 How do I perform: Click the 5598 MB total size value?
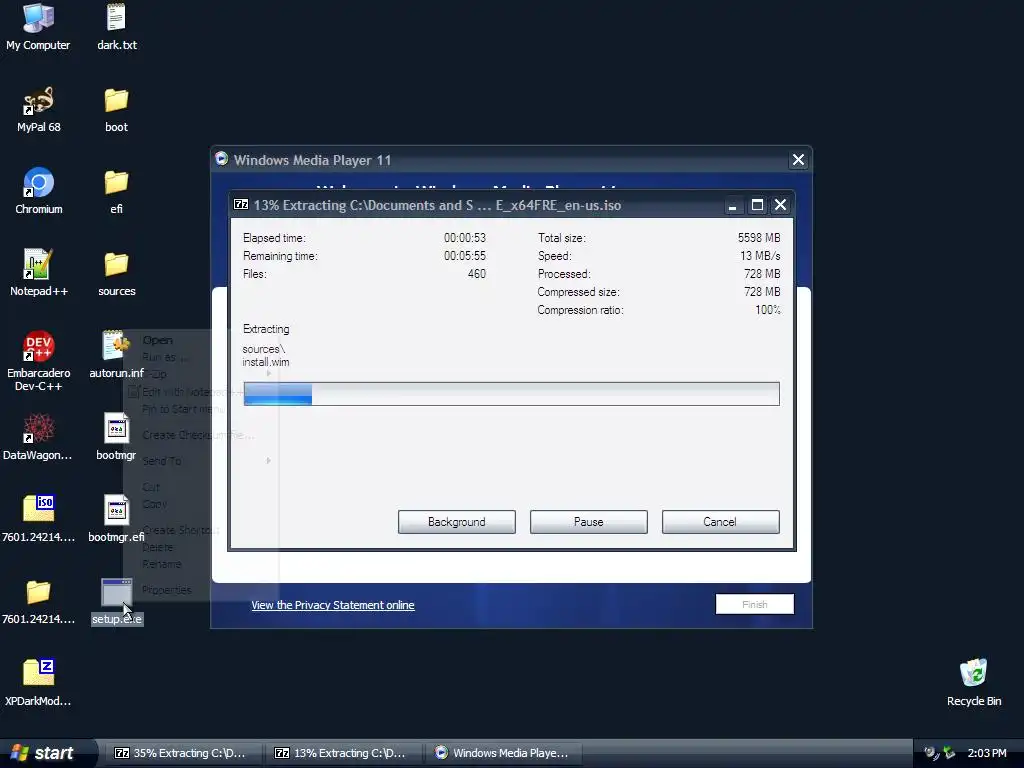759,238
